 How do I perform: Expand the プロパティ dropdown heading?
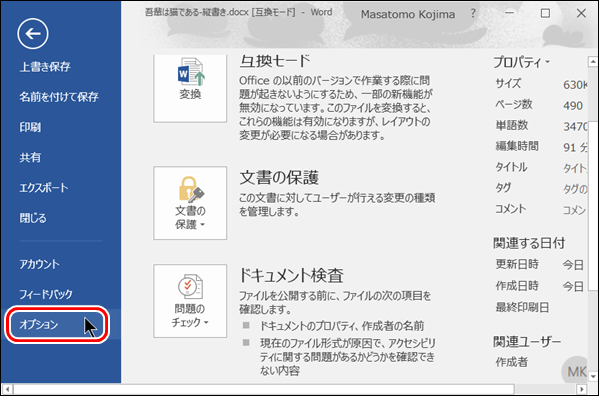521,62
